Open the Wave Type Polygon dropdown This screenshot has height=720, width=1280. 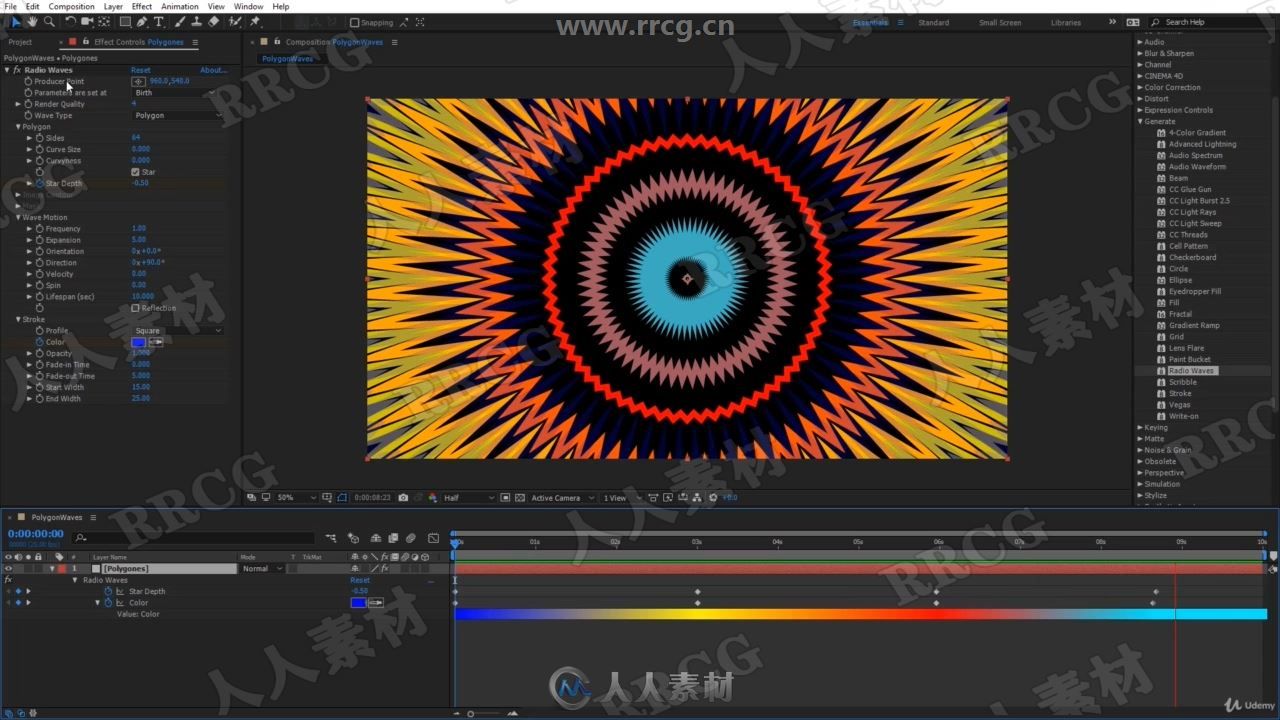click(178, 115)
